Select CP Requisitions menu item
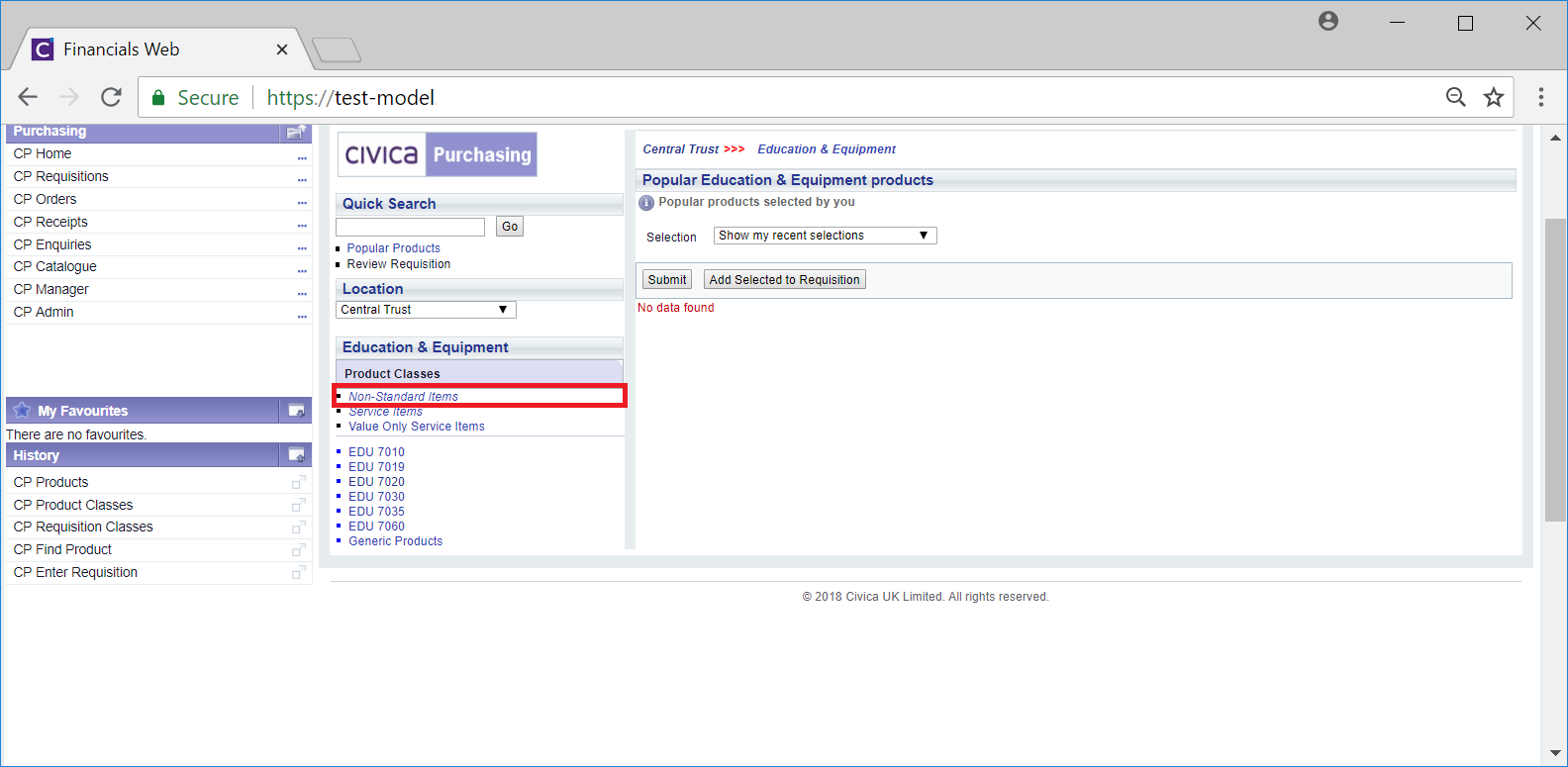The height and width of the screenshot is (767, 1568). pyautogui.click(x=61, y=176)
